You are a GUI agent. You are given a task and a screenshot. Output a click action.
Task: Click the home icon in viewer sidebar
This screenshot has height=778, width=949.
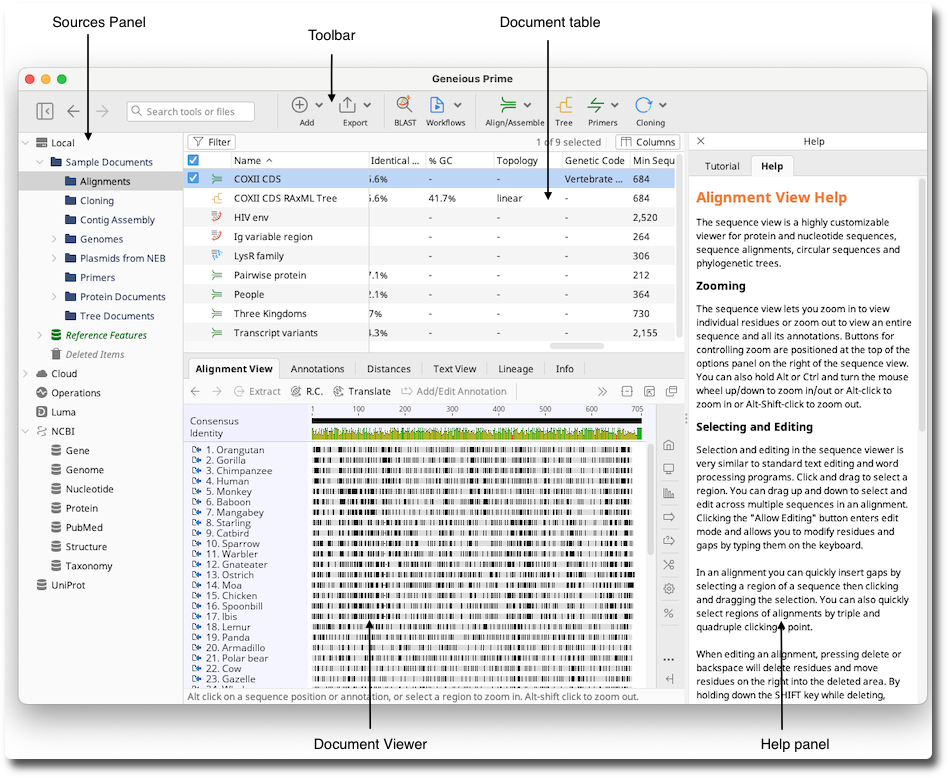[669, 445]
